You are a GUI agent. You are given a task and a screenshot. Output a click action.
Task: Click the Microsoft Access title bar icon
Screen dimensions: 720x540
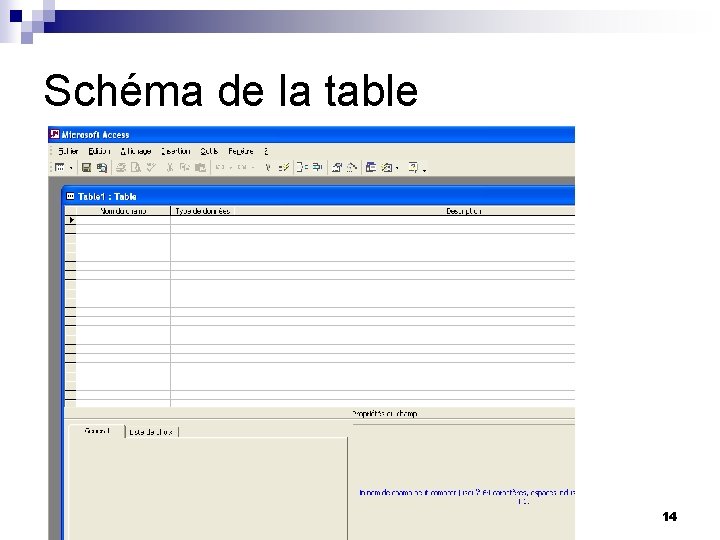pyautogui.click(x=55, y=134)
